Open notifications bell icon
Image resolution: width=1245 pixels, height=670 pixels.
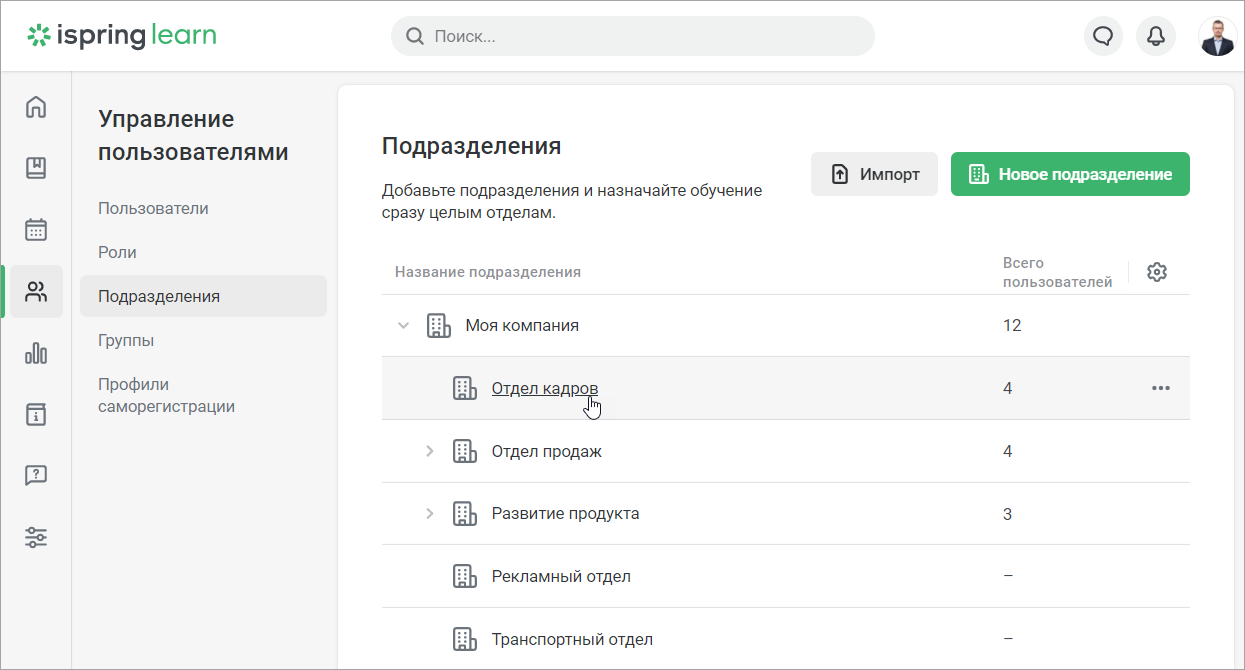point(1156,36)
